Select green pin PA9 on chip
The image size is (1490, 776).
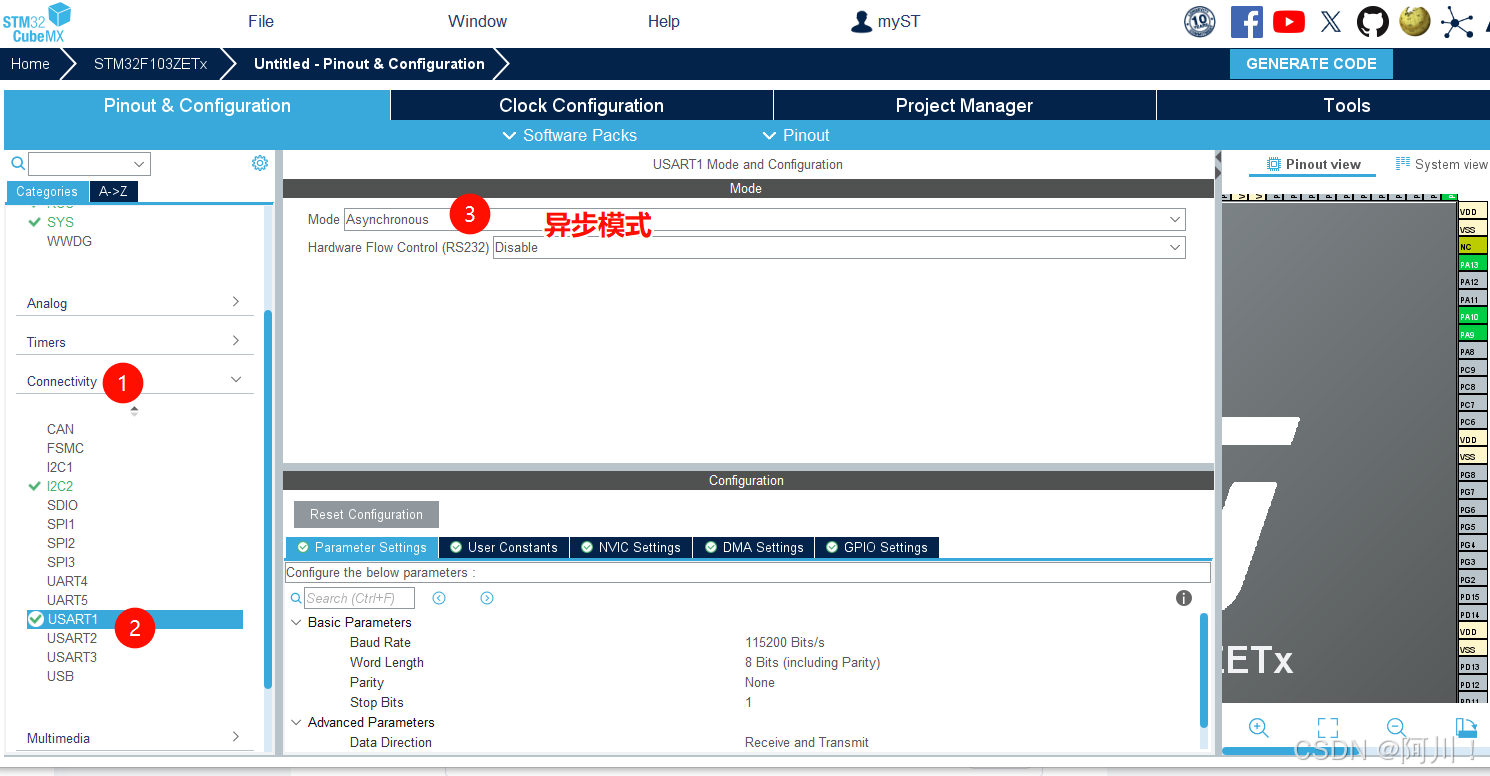(x=1473, y=334)
